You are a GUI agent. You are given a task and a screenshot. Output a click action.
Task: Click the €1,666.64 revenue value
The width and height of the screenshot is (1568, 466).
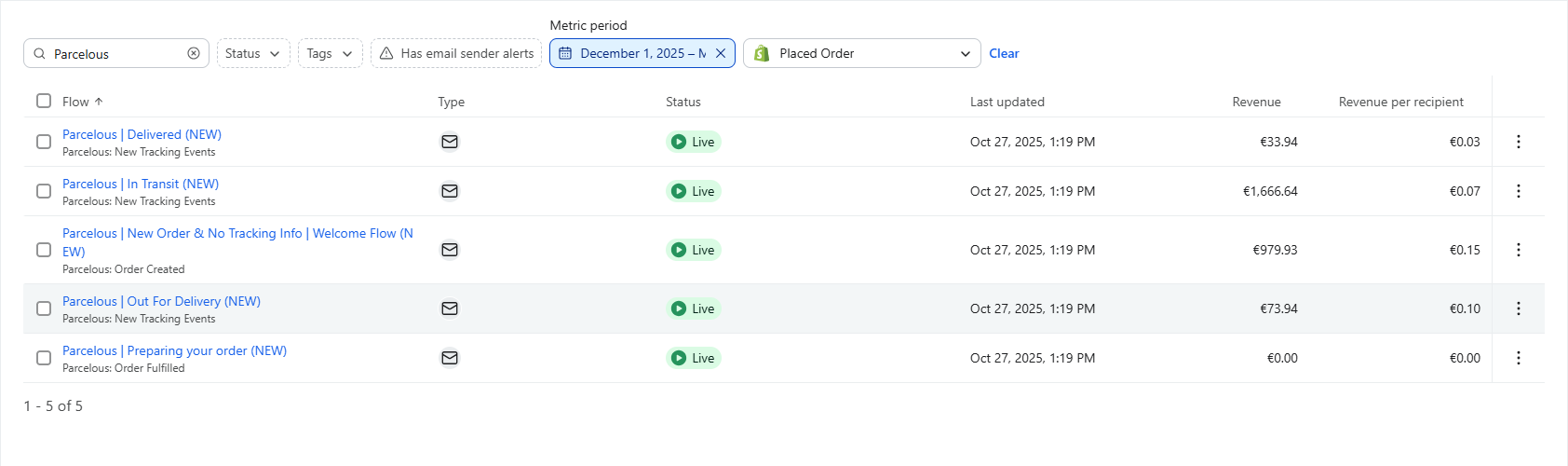pos(1270,191)
